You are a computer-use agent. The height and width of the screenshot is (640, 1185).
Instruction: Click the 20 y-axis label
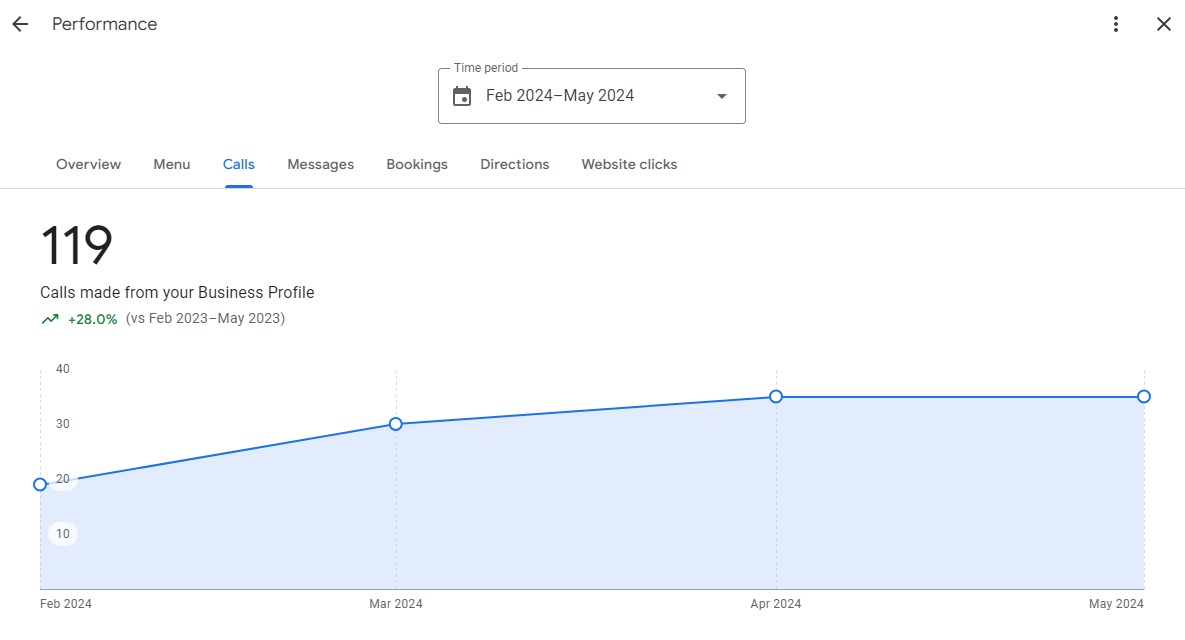pos(63,479)
